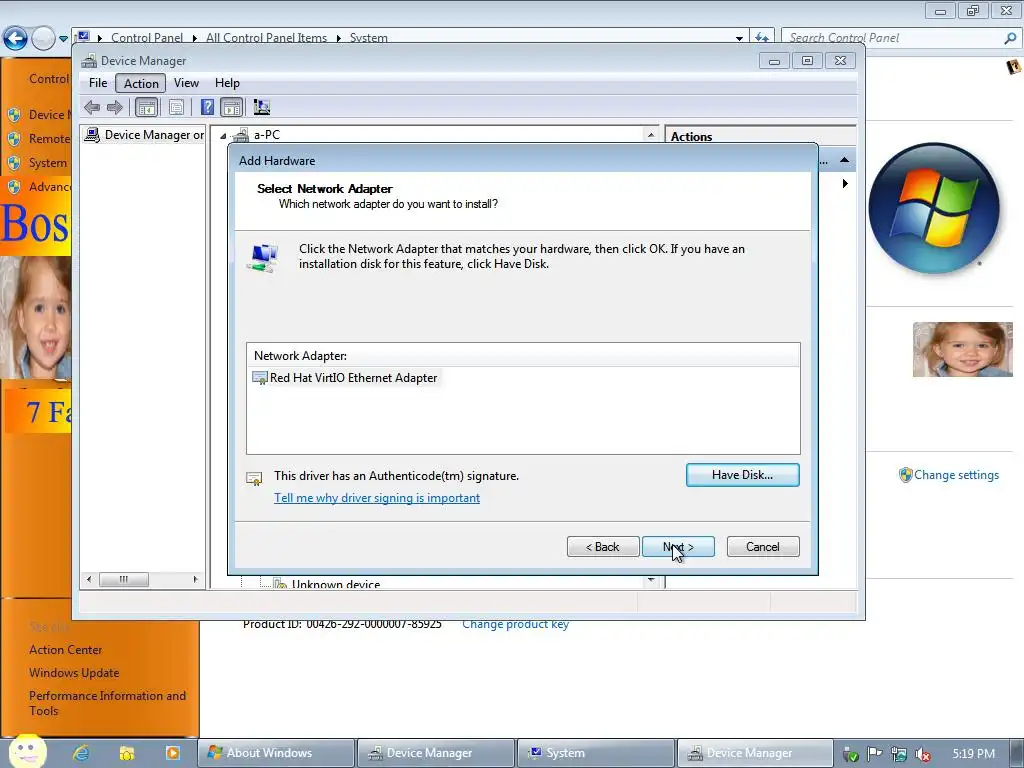Switch to the About Windows taskbar button
1024x768 pixels.
[x=276, y=753]
